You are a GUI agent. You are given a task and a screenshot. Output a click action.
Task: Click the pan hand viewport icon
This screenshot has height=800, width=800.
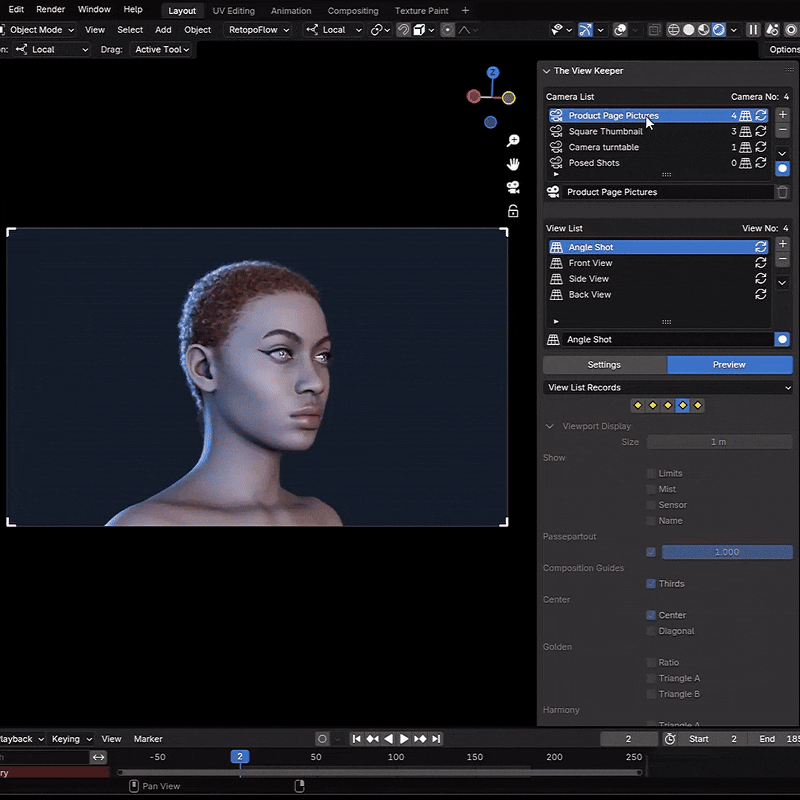click(x=513, y=164)
